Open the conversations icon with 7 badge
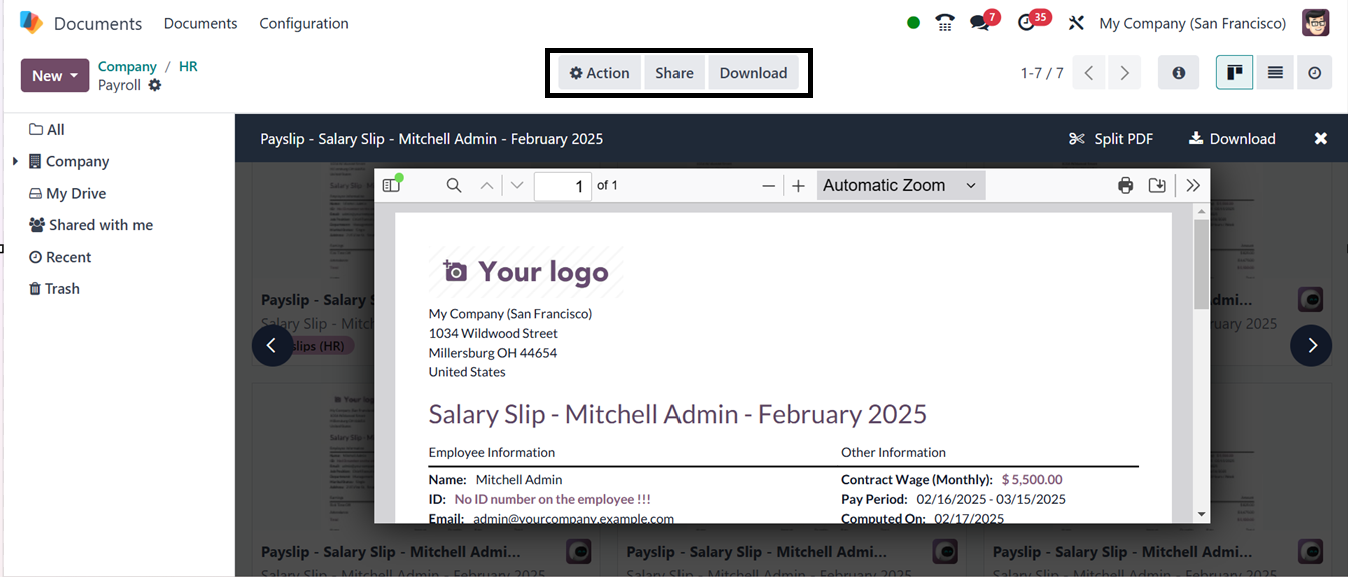 [x=980, y=23]
